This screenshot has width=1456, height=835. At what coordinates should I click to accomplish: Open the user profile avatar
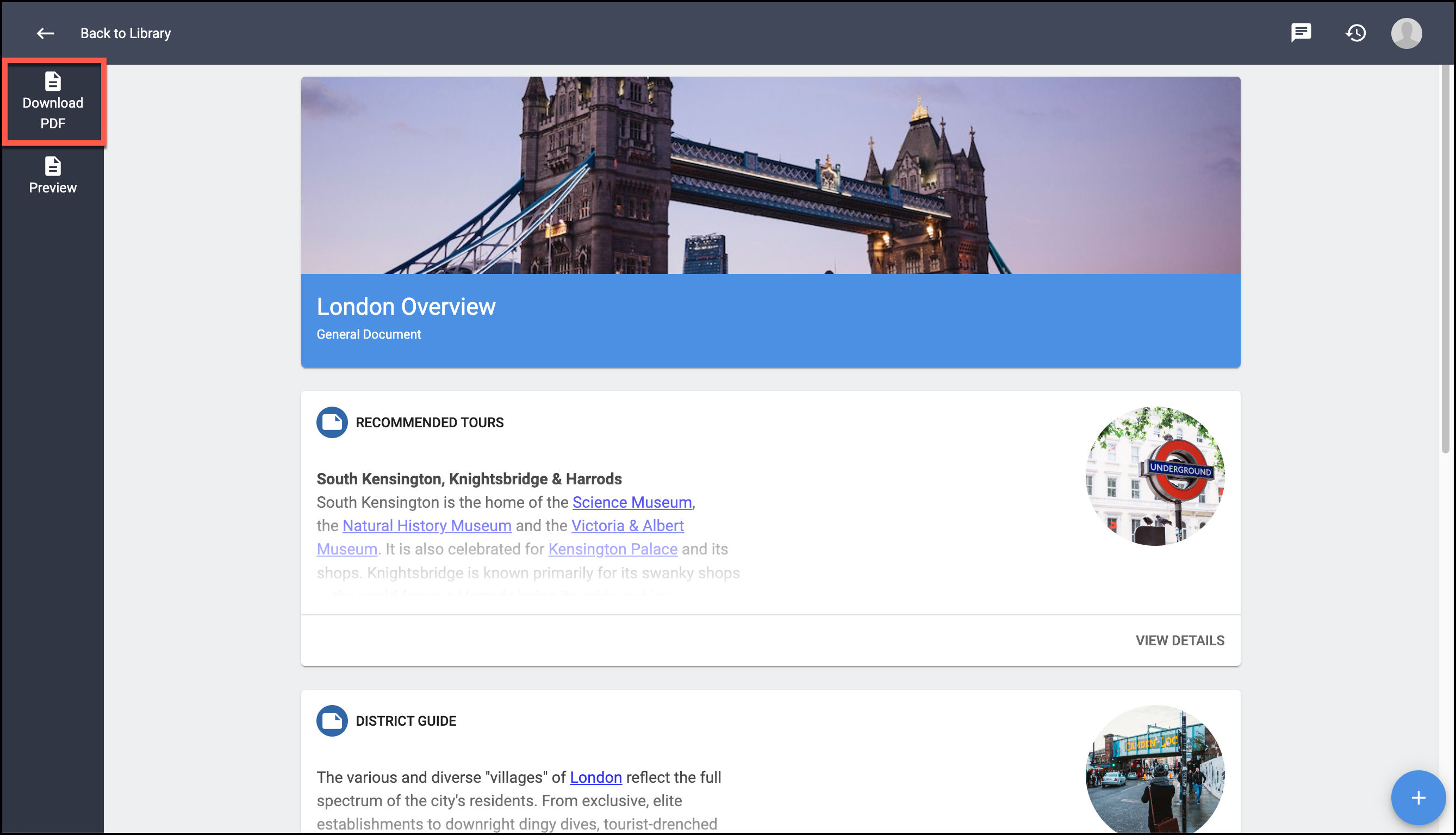(1407, 33)
